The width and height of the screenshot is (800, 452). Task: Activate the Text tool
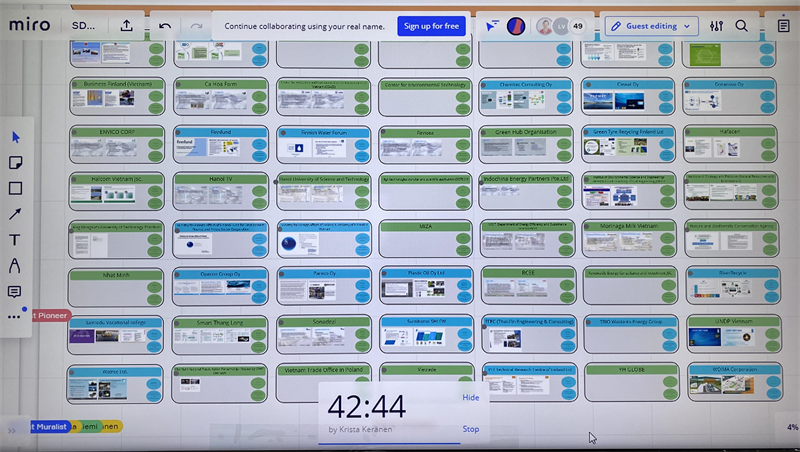click(x=15, y=240)
